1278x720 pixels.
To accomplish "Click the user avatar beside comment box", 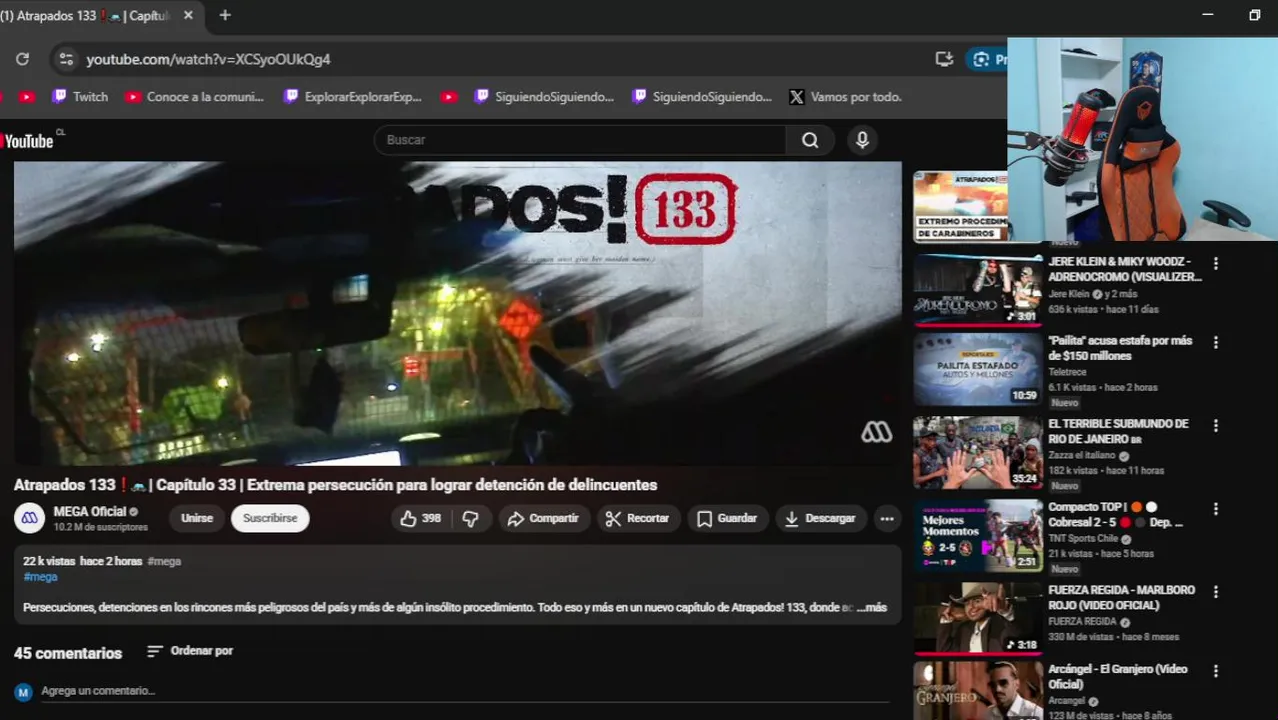I will coord(24,692).
